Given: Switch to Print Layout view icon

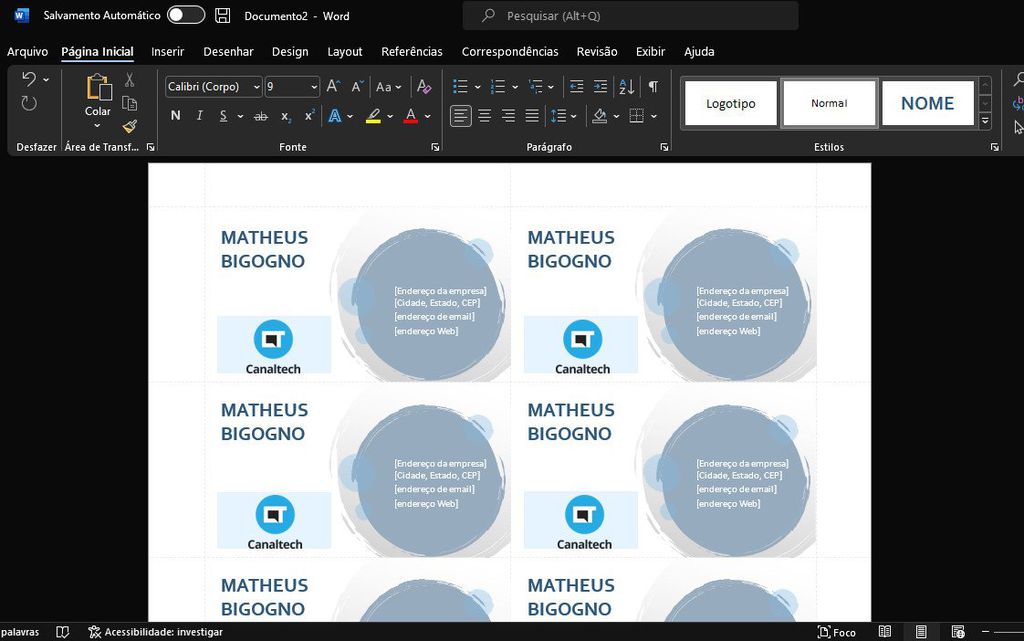Looking at the screenshot, I should (921, 632).
